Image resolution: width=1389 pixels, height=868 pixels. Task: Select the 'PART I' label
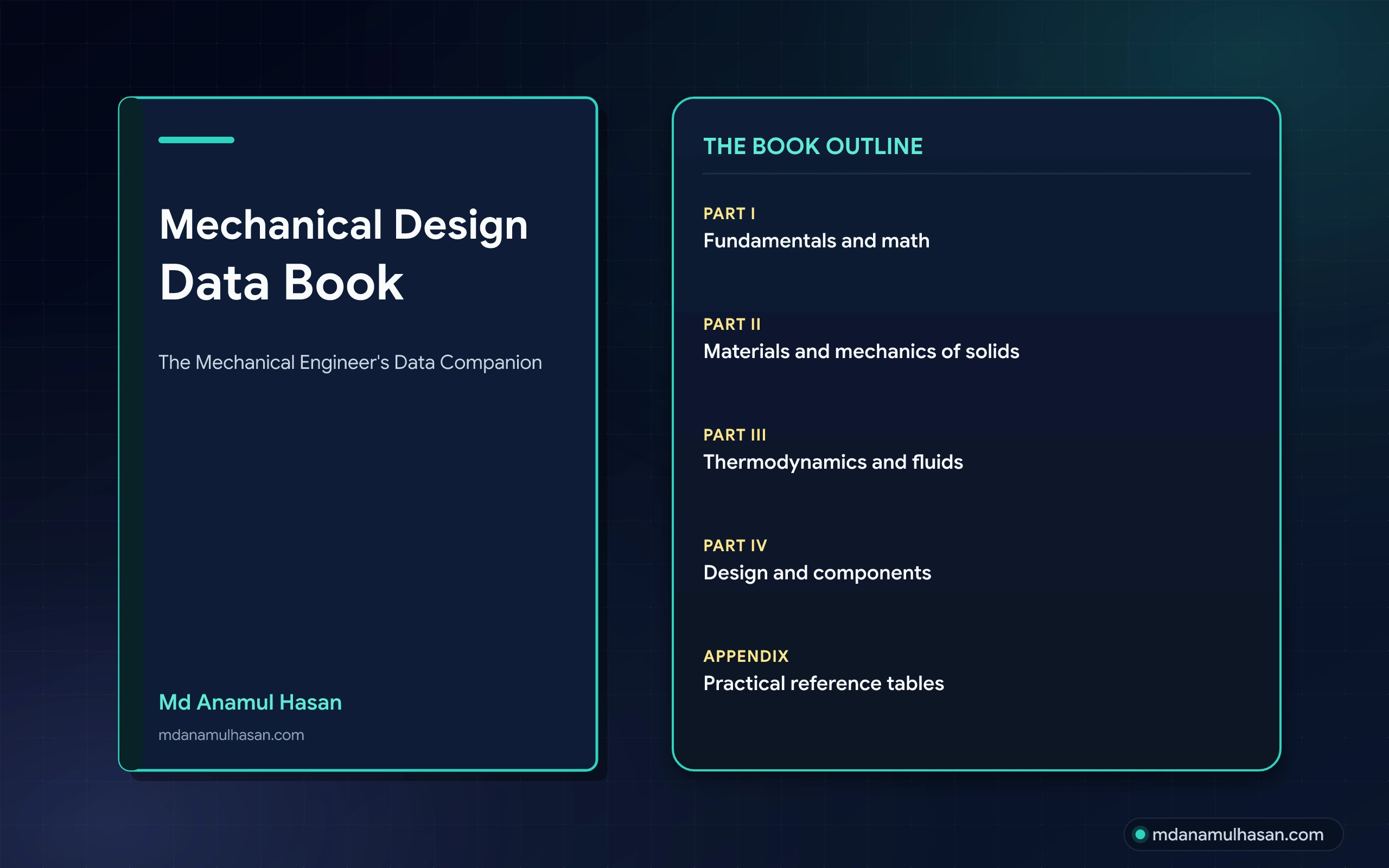click(730, 214)
